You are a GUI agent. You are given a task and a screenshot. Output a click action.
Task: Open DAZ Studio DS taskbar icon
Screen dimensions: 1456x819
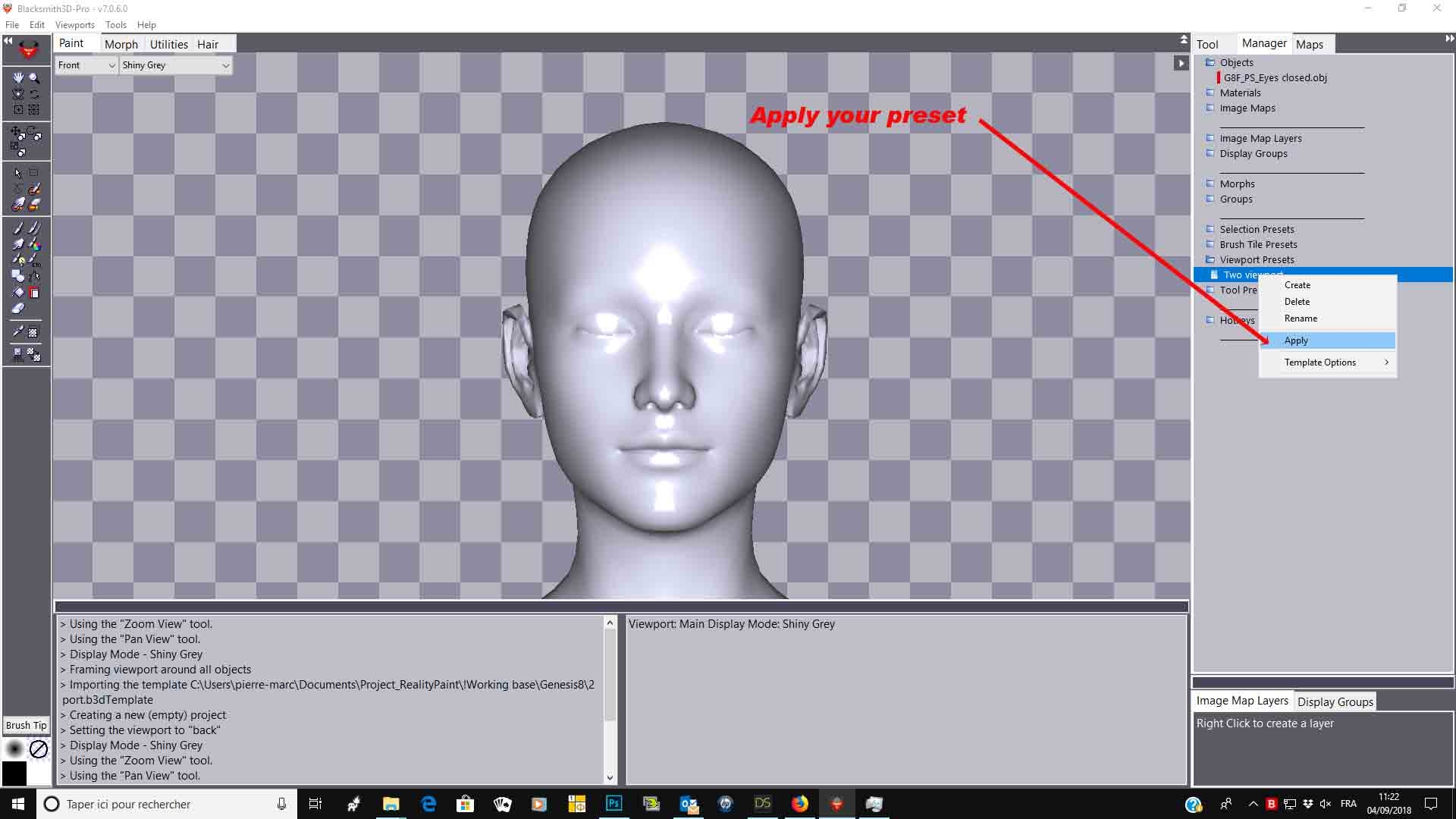point(763,804)
